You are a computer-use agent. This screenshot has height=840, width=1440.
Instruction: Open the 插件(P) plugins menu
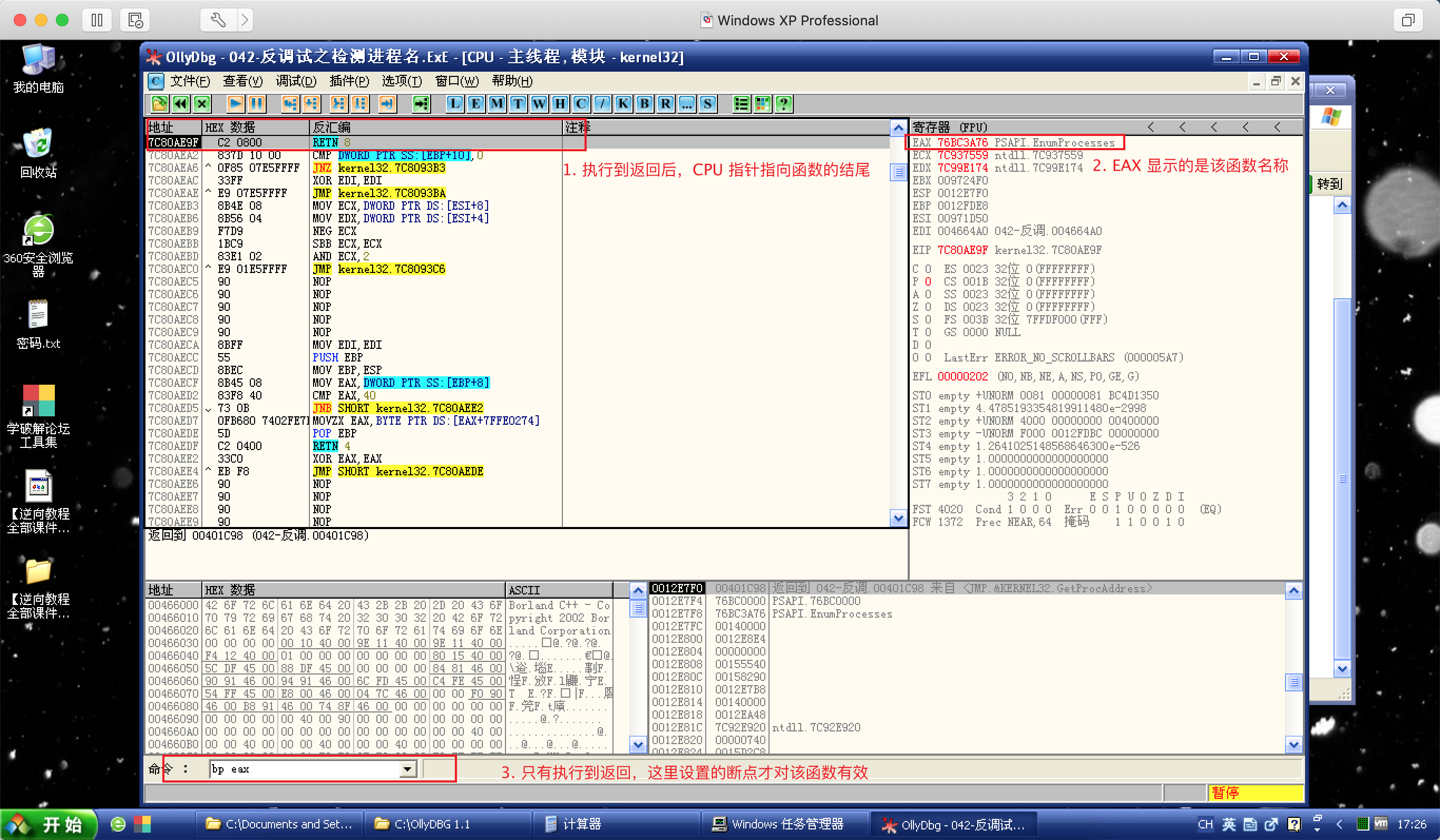click(x=349, y=81)
